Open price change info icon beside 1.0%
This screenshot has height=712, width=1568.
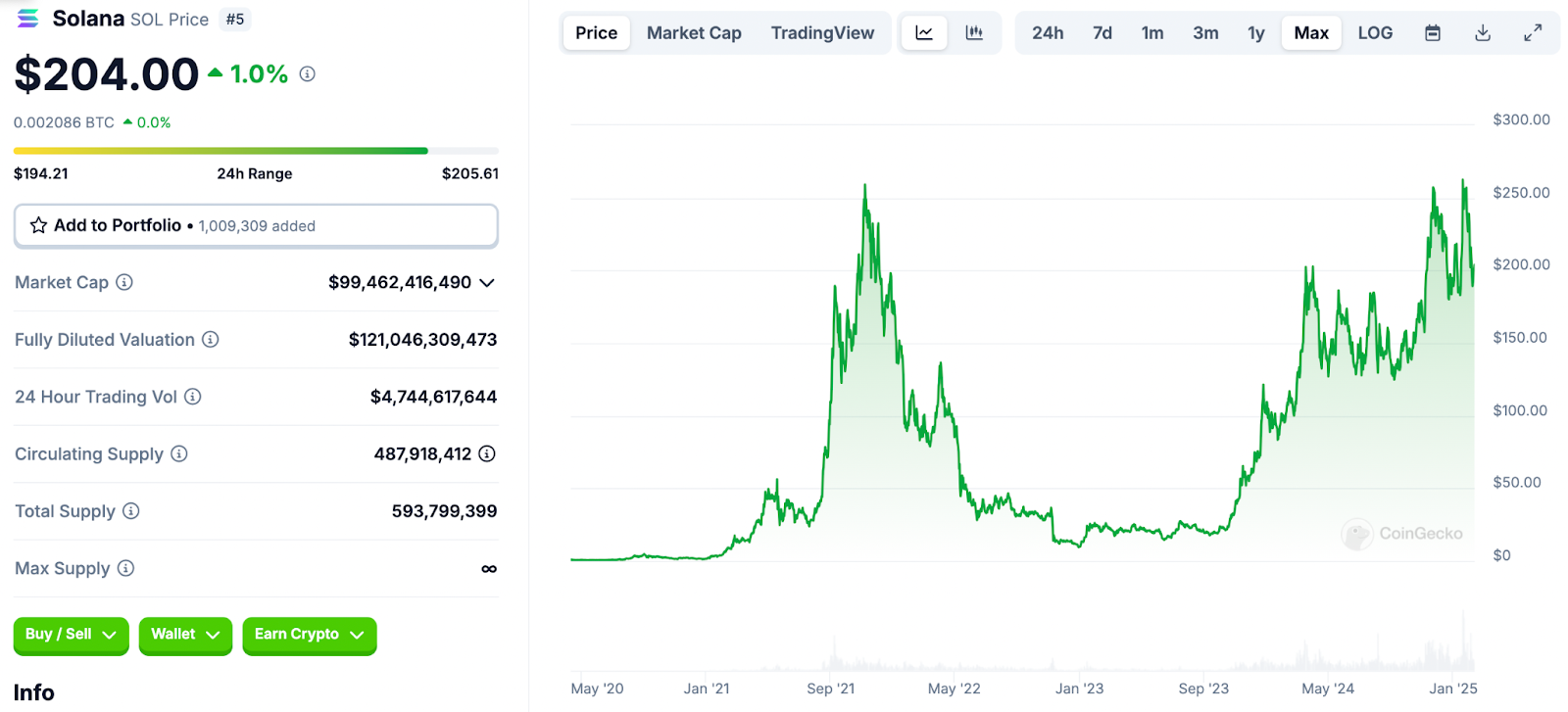coord(307,73)
